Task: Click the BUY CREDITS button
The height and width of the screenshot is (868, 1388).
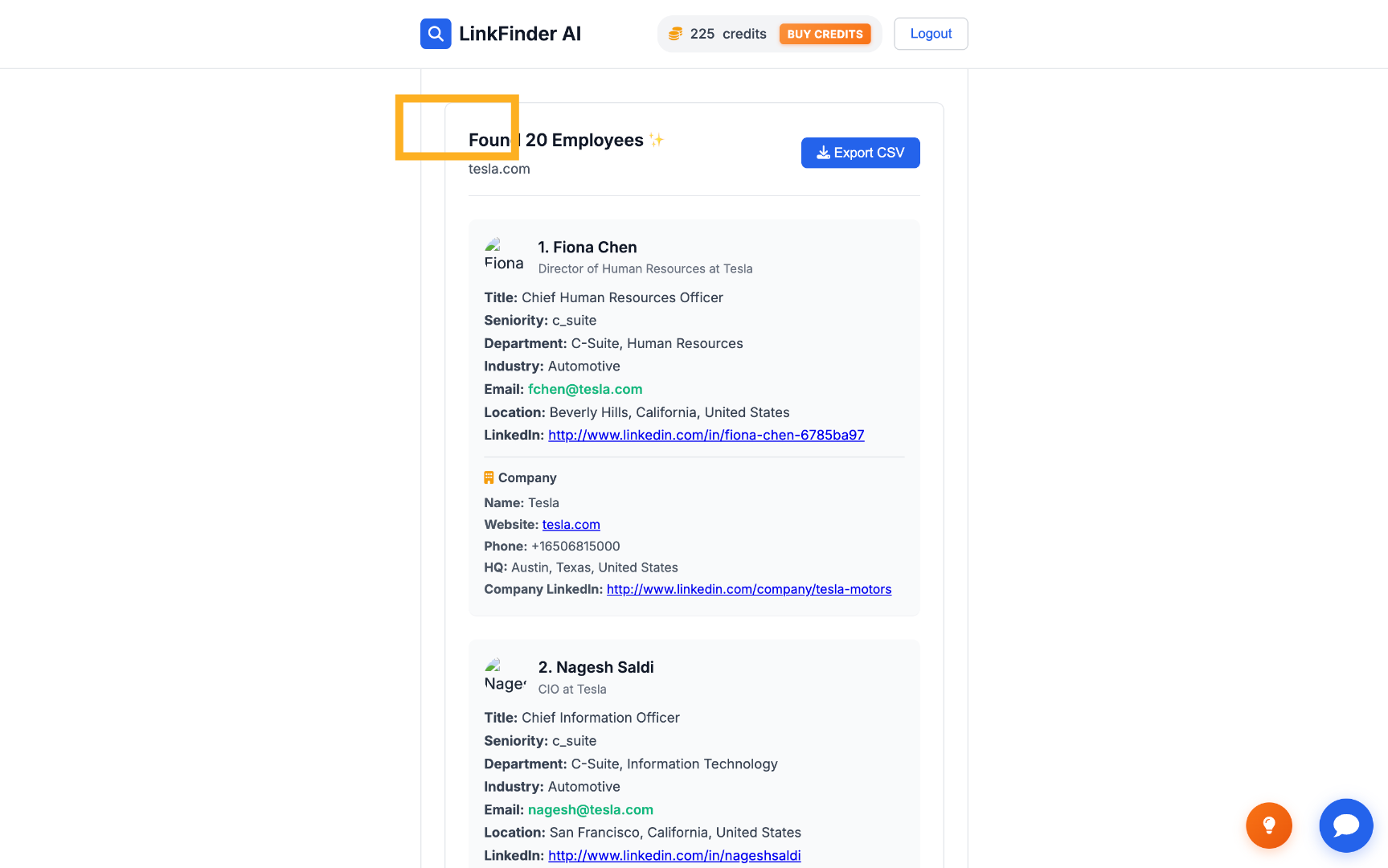Action: click(x=825, y=34)
